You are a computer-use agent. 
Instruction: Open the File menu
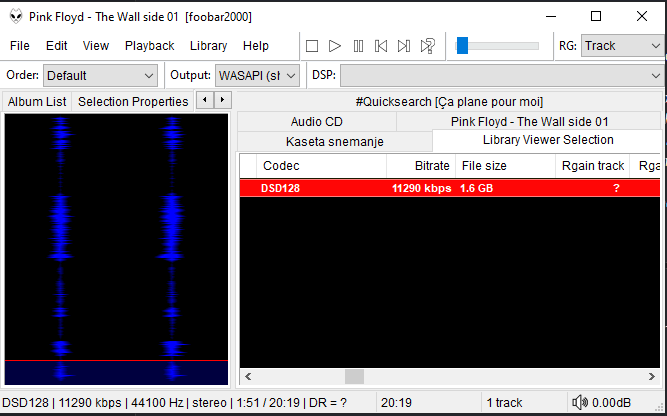(20, 46)
